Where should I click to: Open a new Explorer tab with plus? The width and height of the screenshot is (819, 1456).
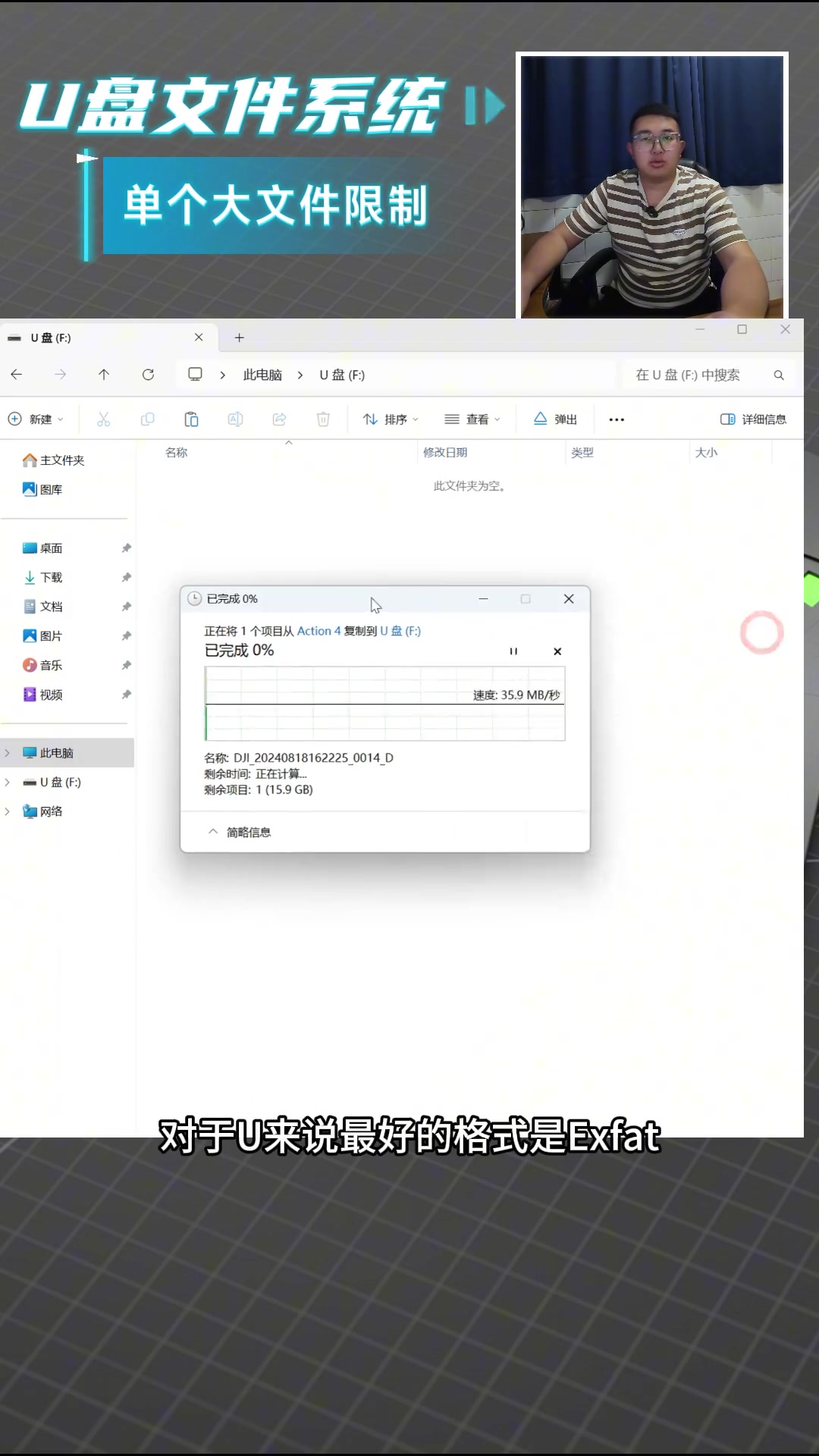239,337
